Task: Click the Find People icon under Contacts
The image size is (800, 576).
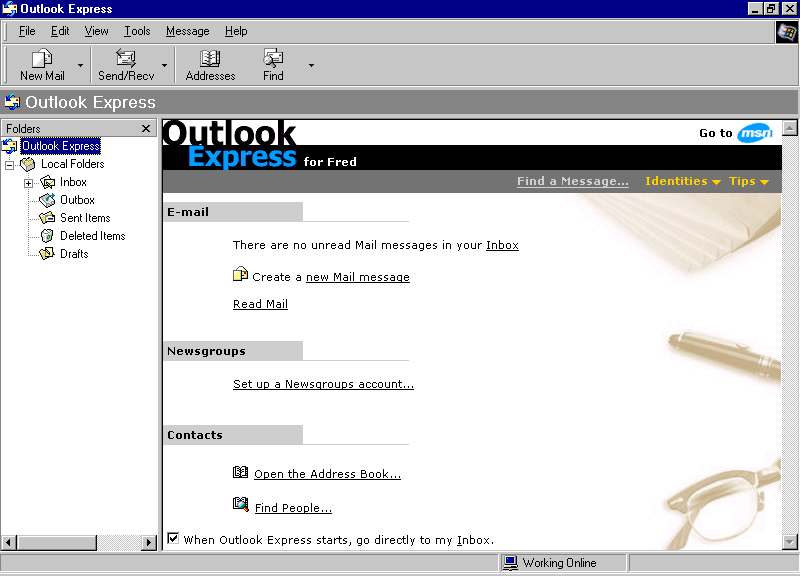Action: 241,504
